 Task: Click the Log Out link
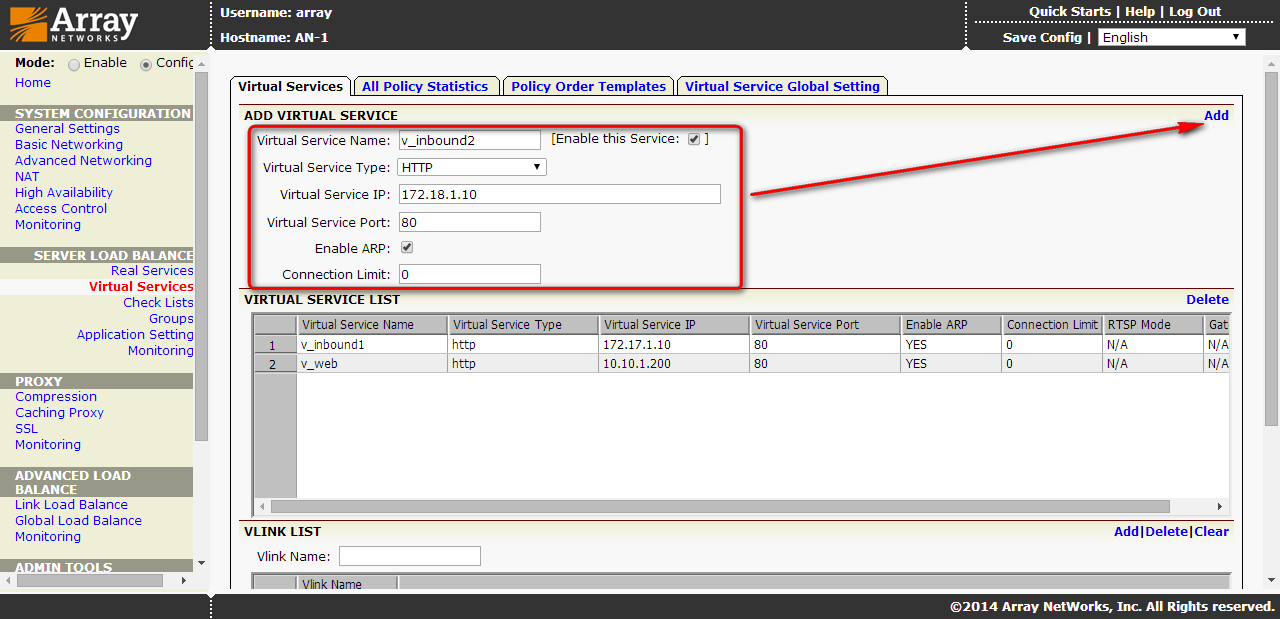pos(1195,12)
